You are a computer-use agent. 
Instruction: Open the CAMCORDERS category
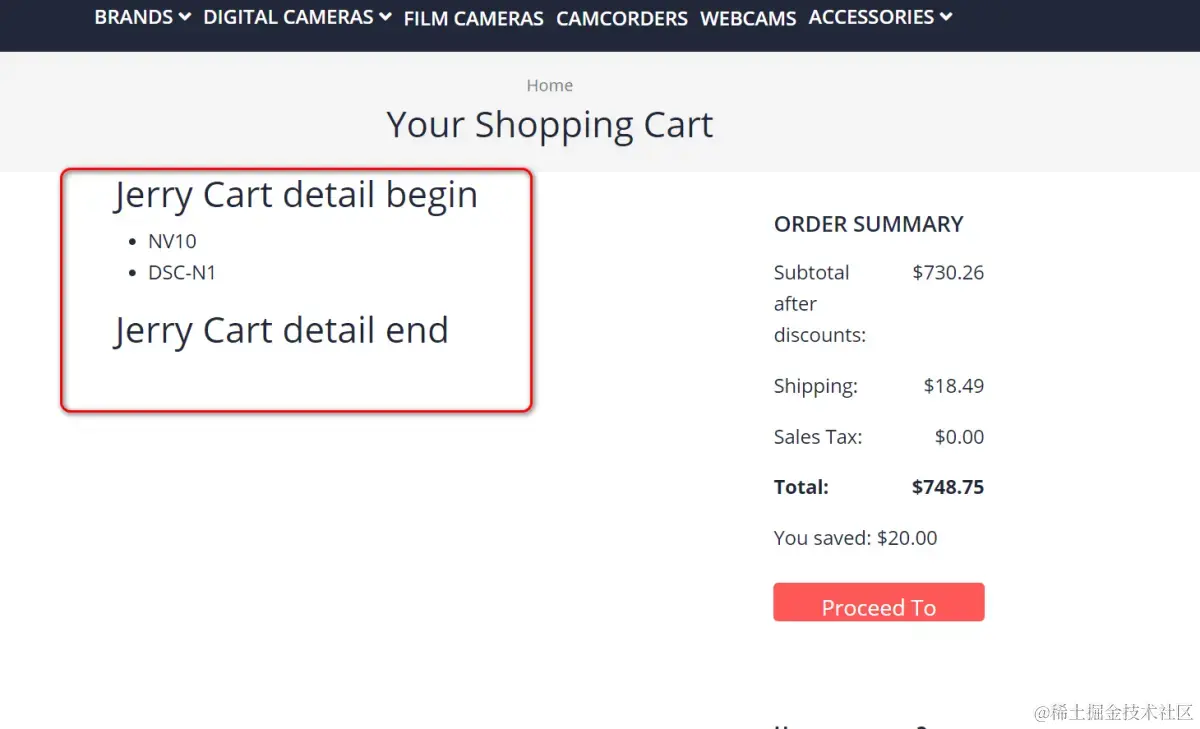point(622,19)
